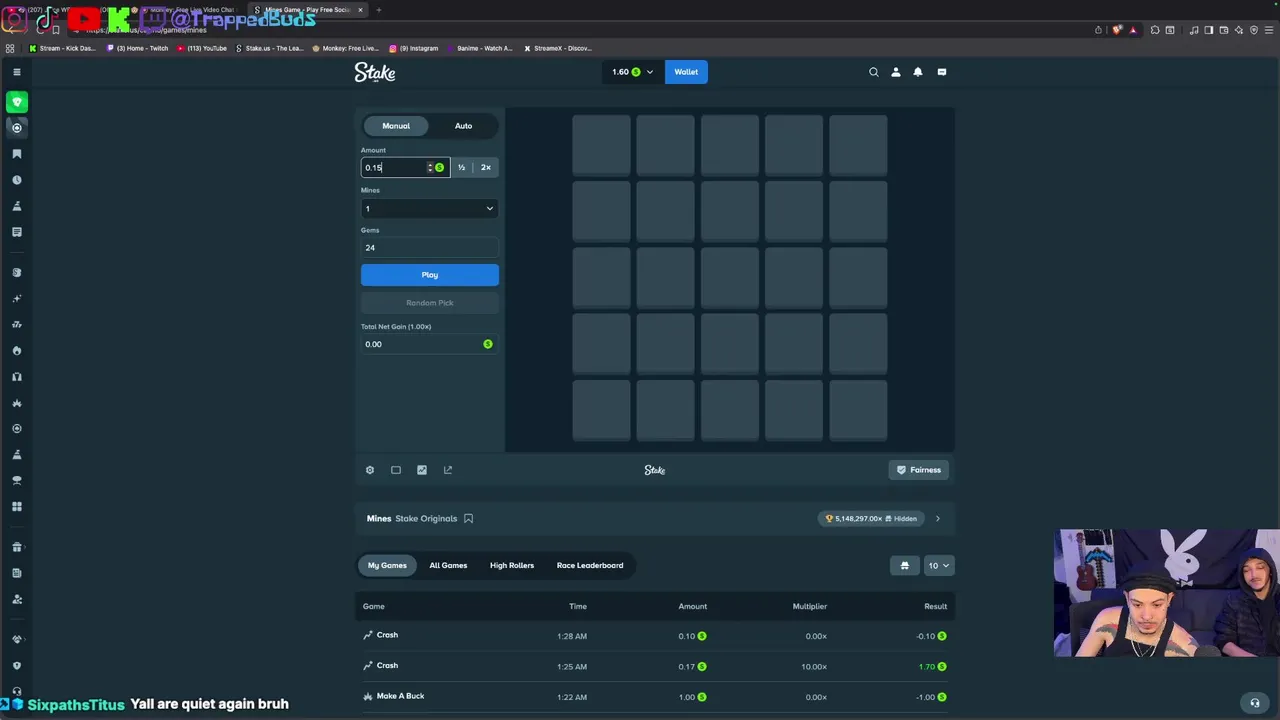Image resolution: width=1280 pixels, height=720 pixels.
Task: Focus the Amount input field
Action: pyautogui.click(x=395, y=167)
